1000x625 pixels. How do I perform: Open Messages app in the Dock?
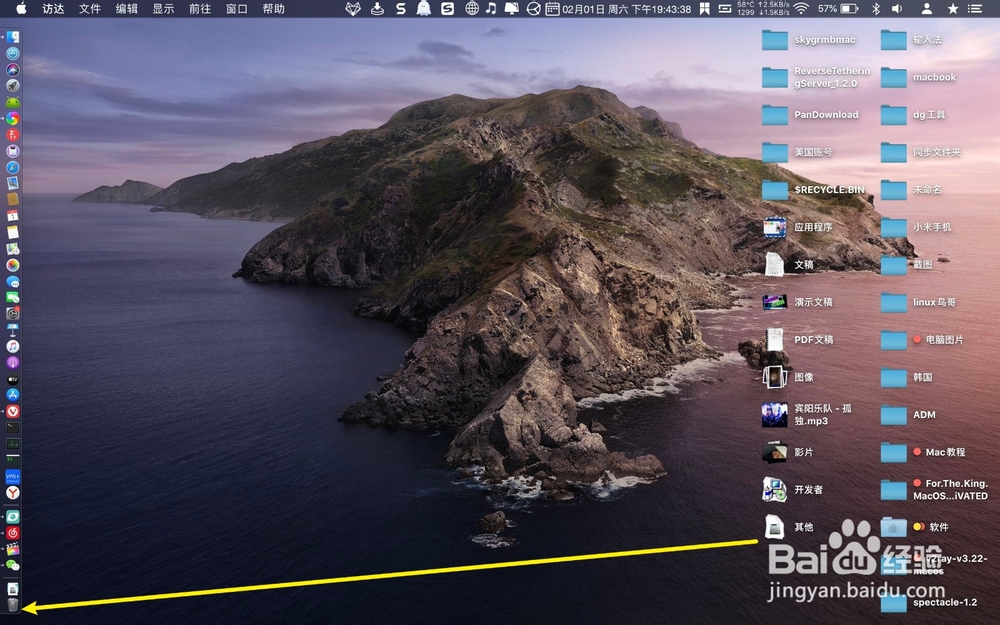(13, 281)
